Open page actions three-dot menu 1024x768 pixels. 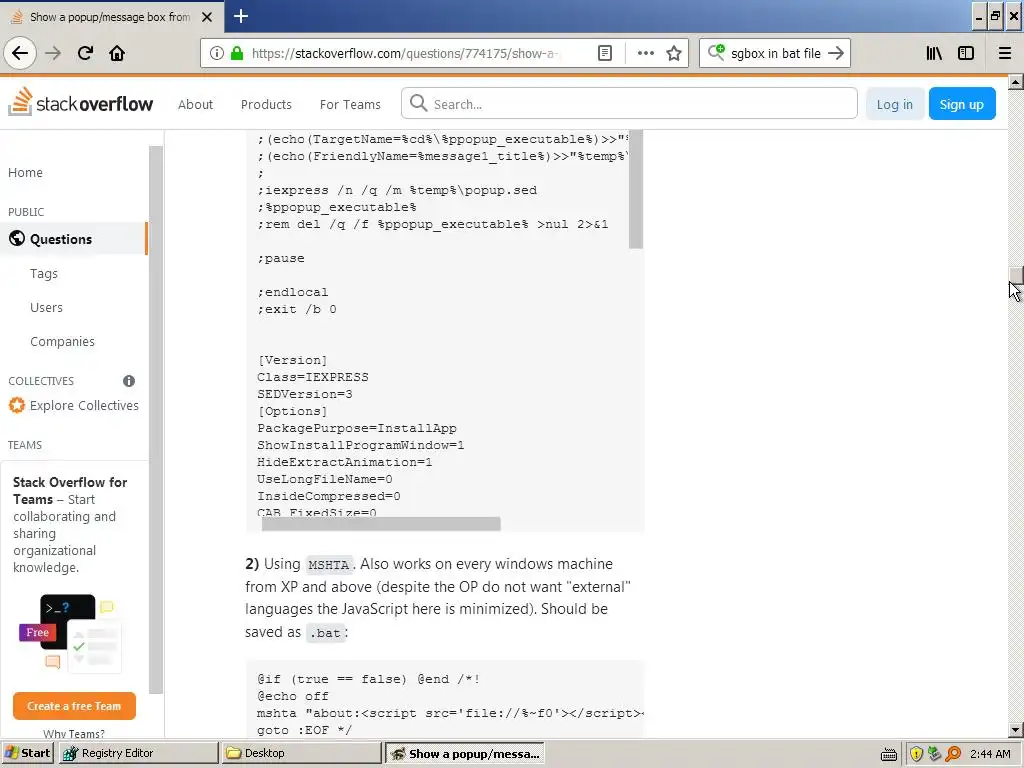coord(645,53)
